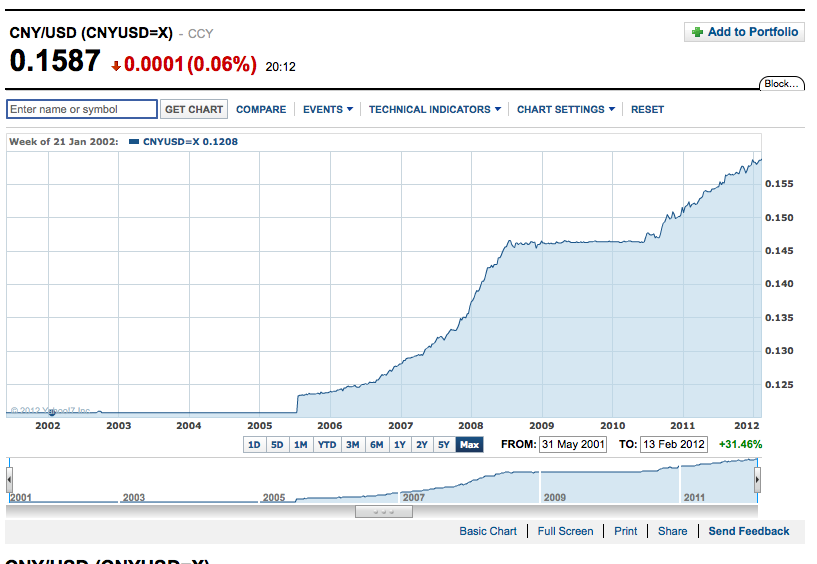Select the 1D time range
Image resolution: width=817 pixels, height=564 pixels.
254,445
